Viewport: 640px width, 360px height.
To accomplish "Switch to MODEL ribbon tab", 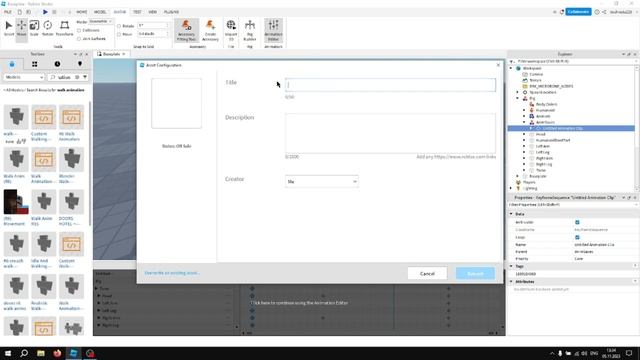I will click(x=100, y=12).
